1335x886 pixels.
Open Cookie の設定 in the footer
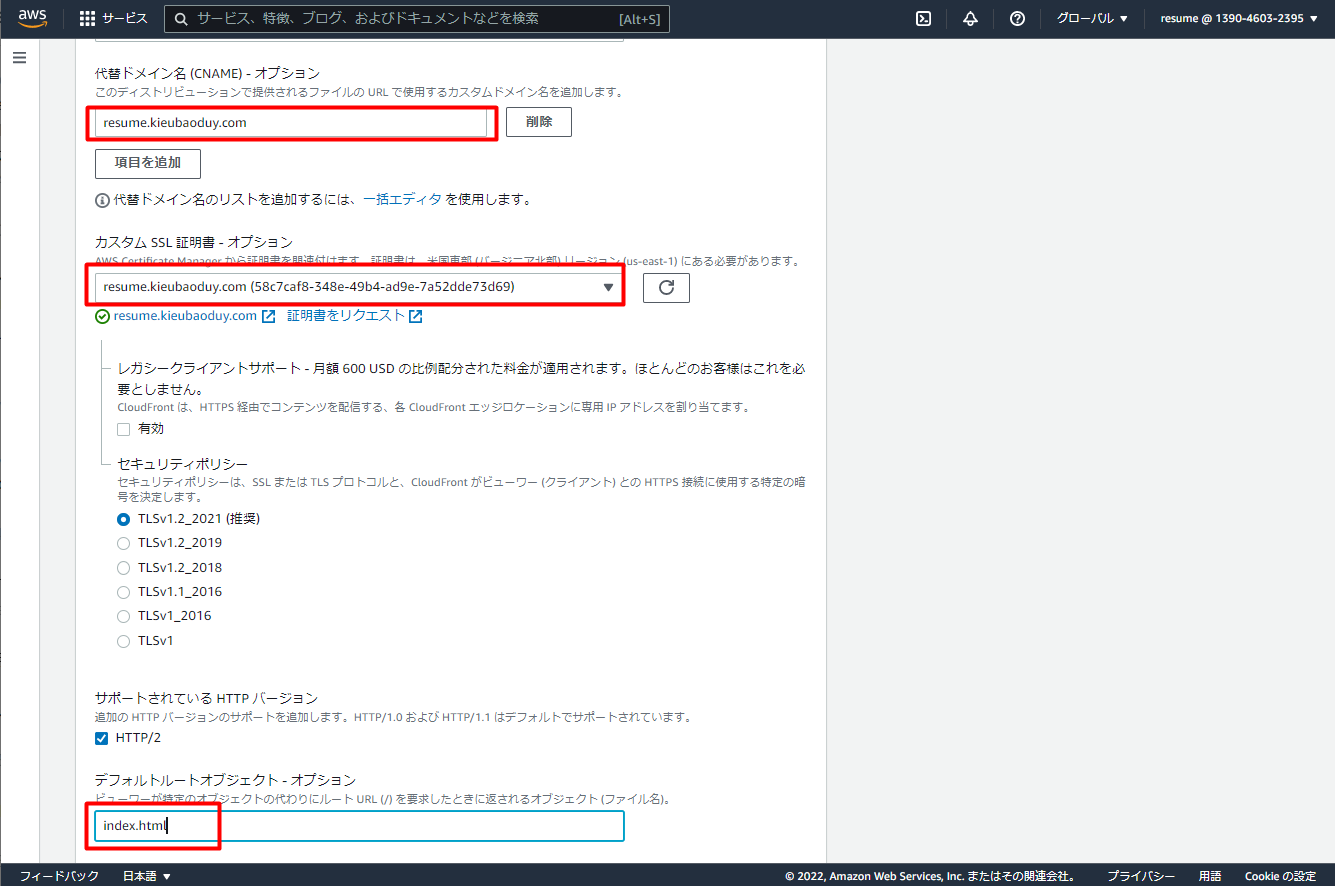(1280, 876)
